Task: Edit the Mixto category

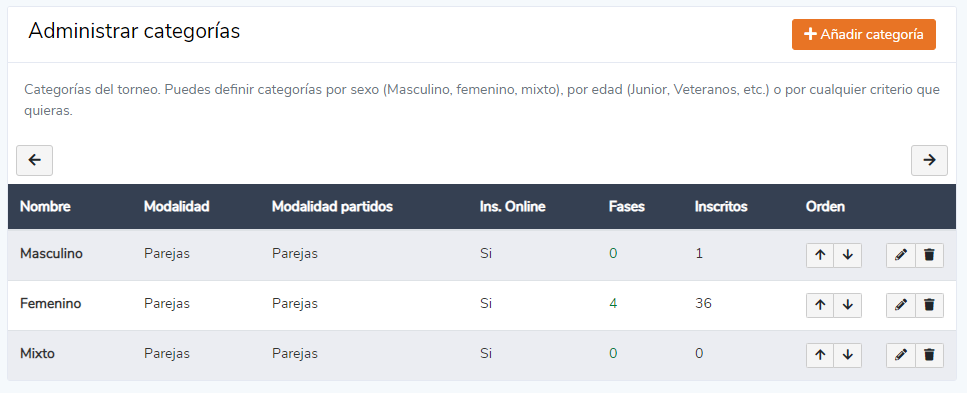Action: 901,355
